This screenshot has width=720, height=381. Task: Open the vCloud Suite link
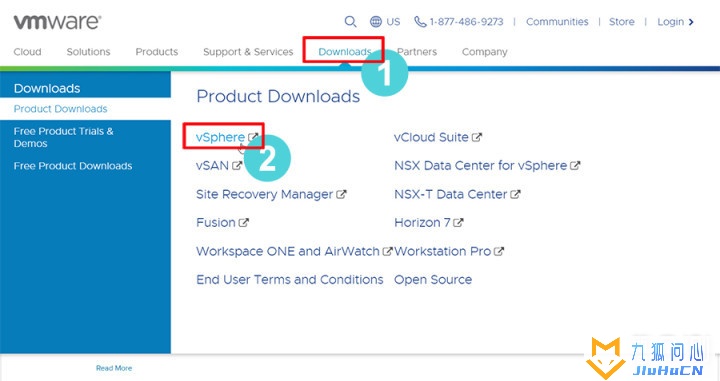[431, 137]
